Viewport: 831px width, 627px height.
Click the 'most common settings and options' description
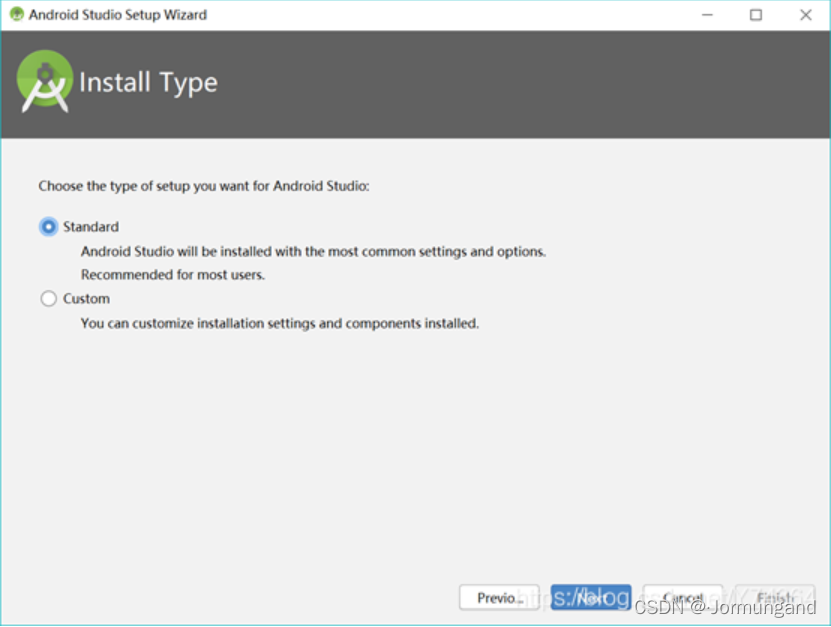(313, 251)
